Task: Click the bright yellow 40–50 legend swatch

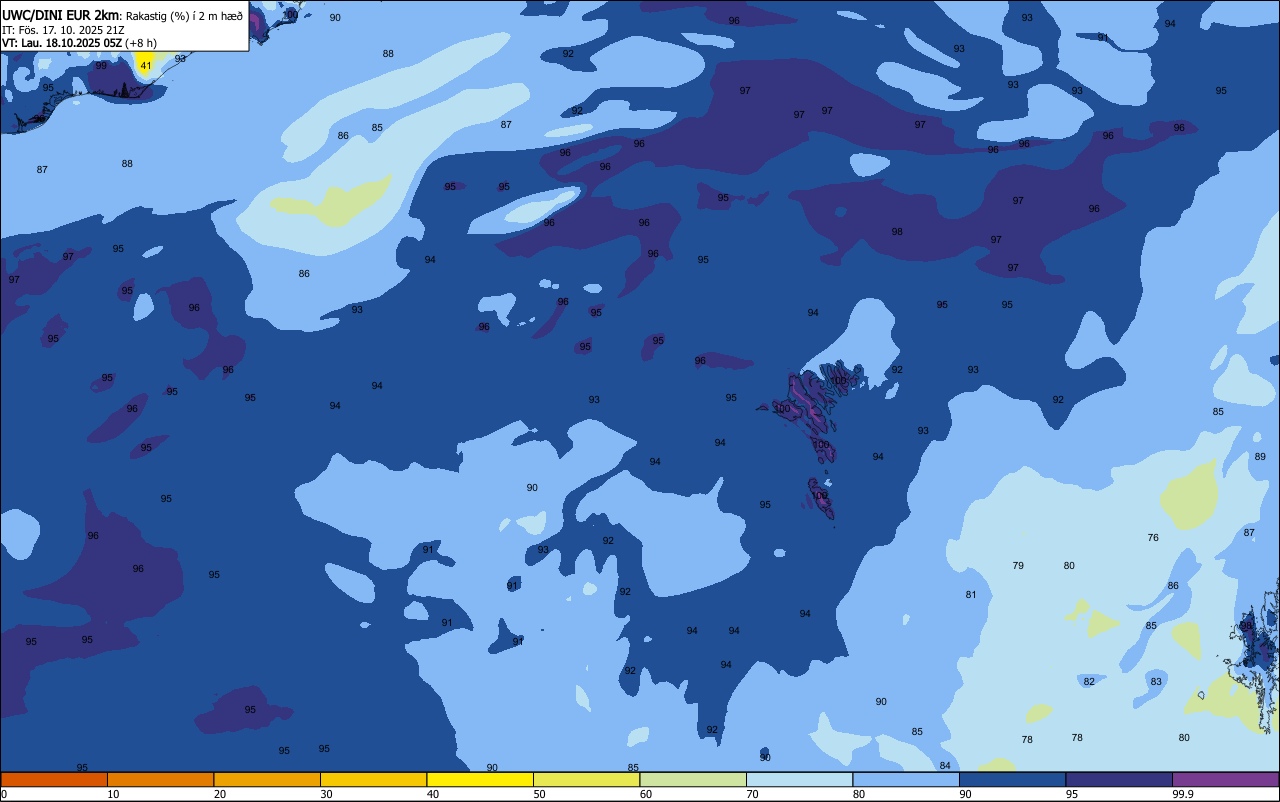Action: coord(480,779)
